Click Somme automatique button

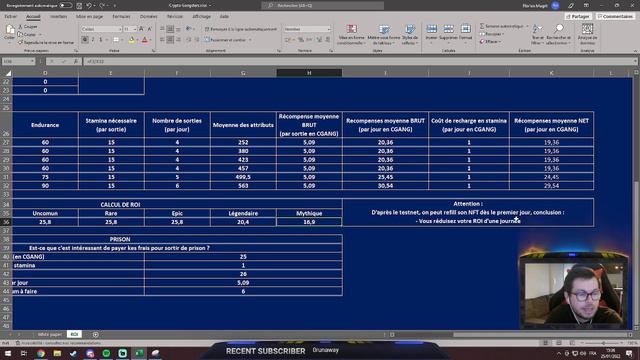pos(502,26)
